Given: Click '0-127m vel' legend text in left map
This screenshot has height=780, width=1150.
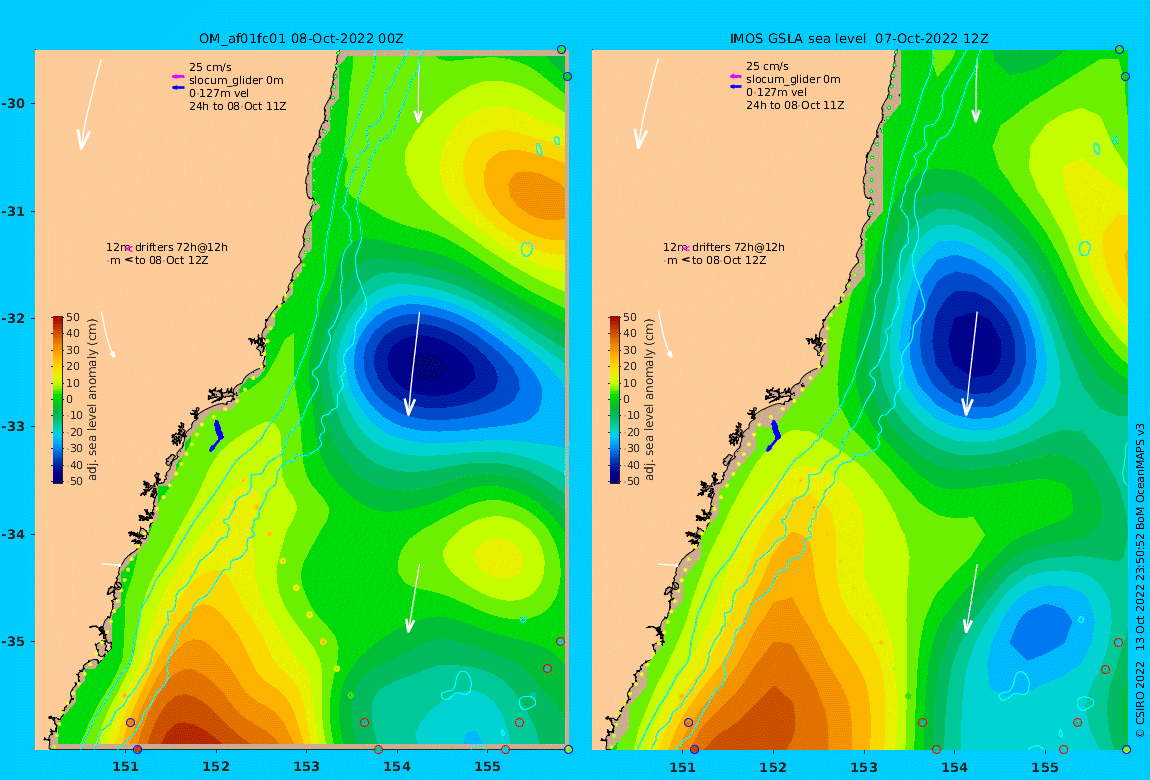Looking at the screenshot, I should click(x=219, y=93).
